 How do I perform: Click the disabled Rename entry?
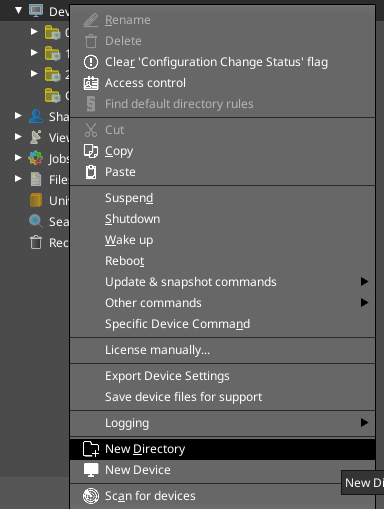222,20
